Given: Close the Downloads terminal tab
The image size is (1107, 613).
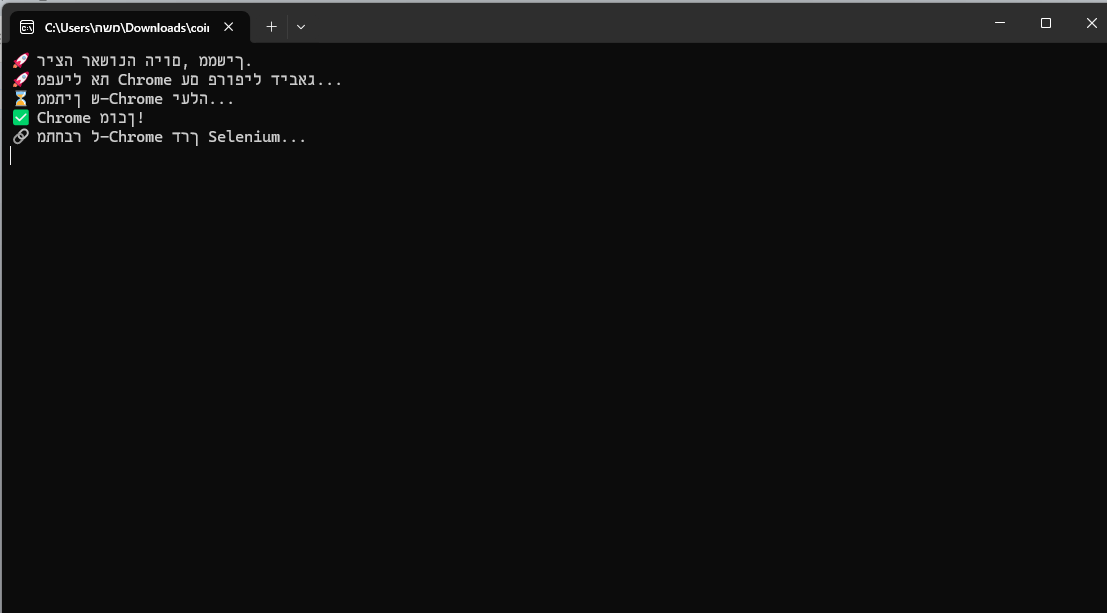Looking at the screenshot, I should (x=228, y=27).
